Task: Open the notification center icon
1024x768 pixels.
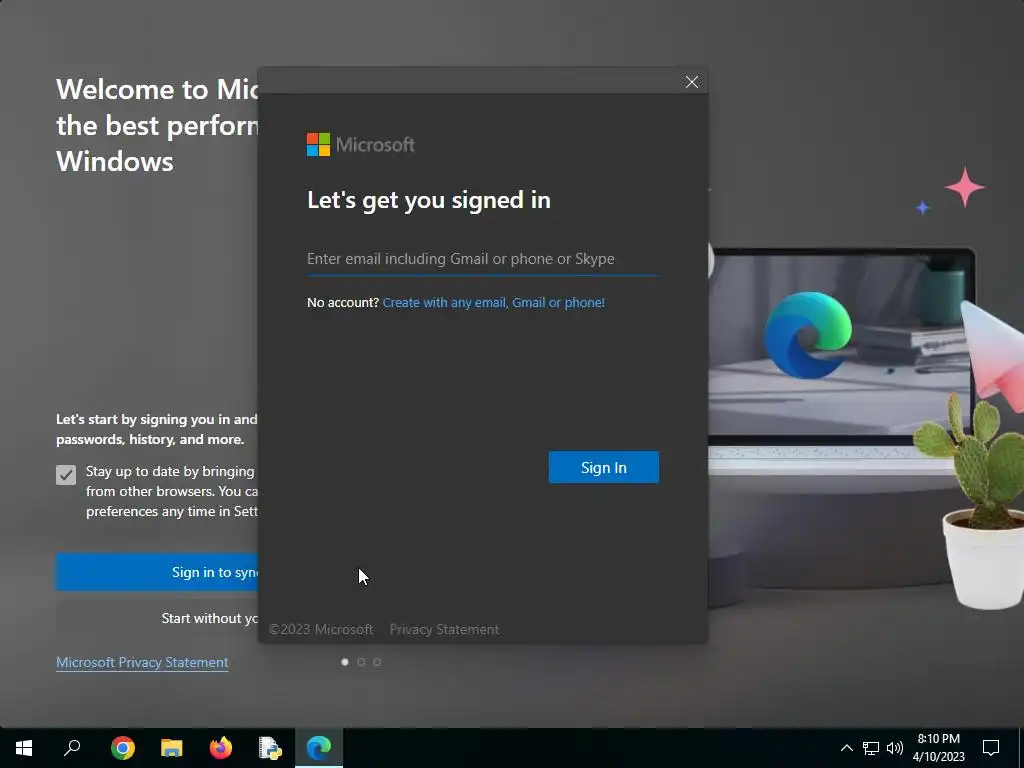Action: click(x=991, y=748)
